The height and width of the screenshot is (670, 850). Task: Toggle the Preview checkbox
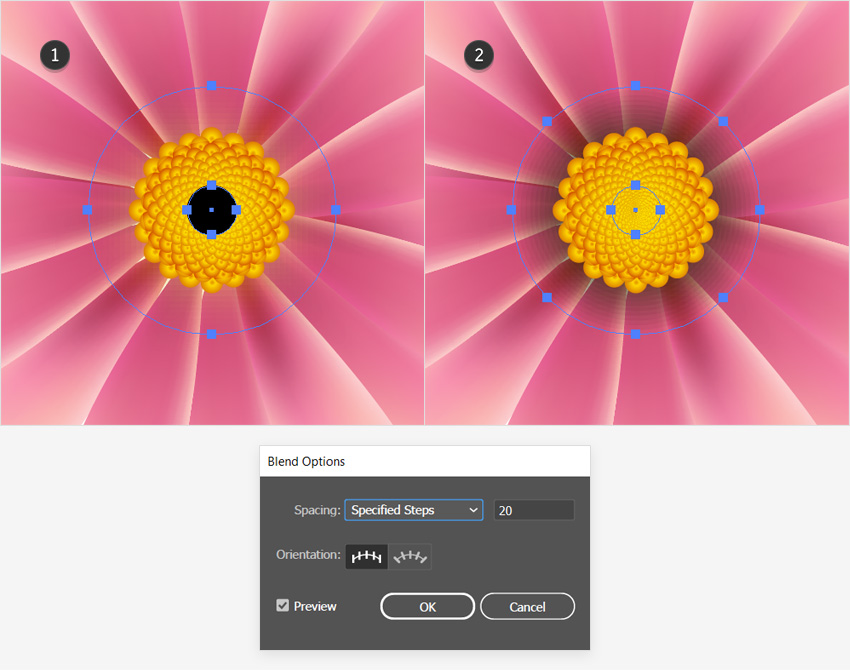[282, 605]
